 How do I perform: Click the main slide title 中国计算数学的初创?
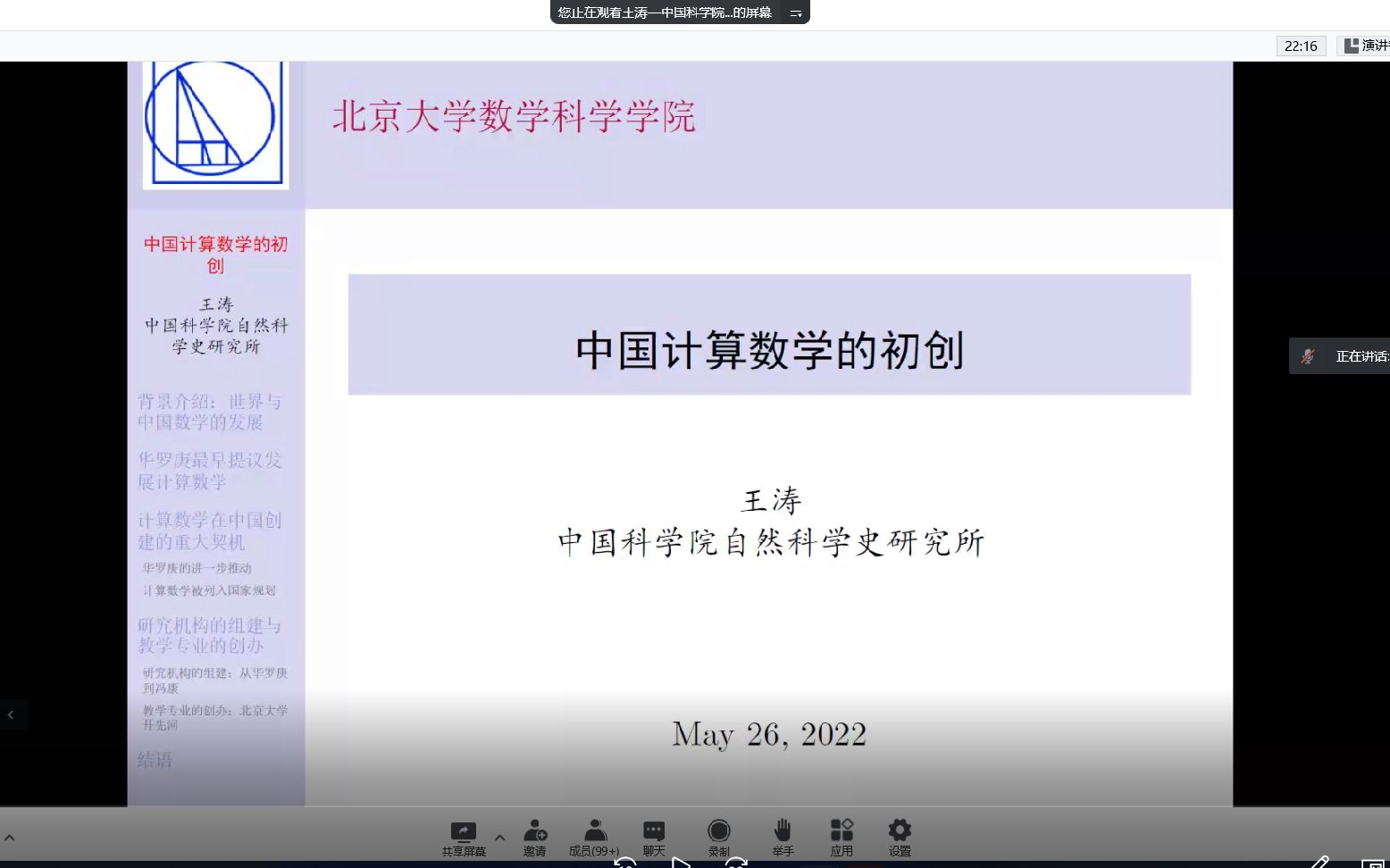click(769, 350)
